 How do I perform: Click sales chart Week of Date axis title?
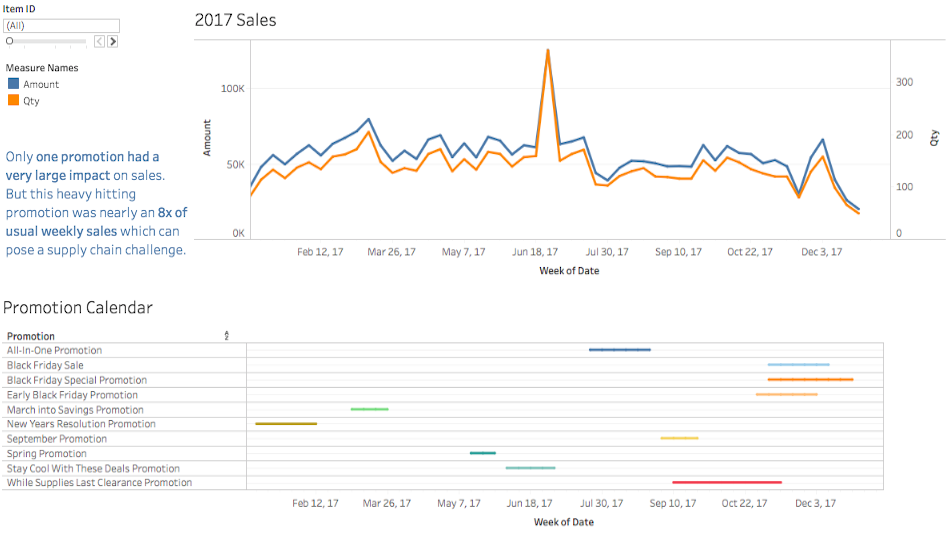click(570, 271)
